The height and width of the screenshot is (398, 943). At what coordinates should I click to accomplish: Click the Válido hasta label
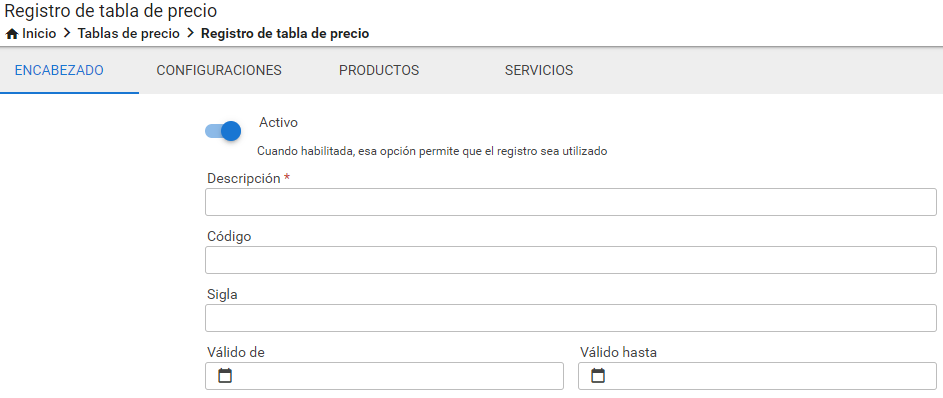click(x=618, y=352)
